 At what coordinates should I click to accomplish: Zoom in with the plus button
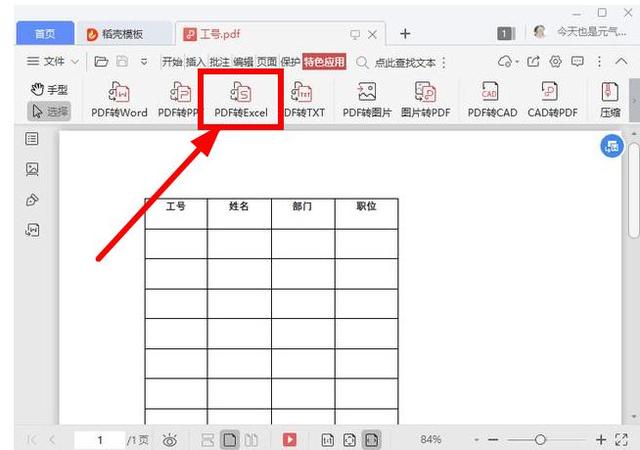click(601, 440)
